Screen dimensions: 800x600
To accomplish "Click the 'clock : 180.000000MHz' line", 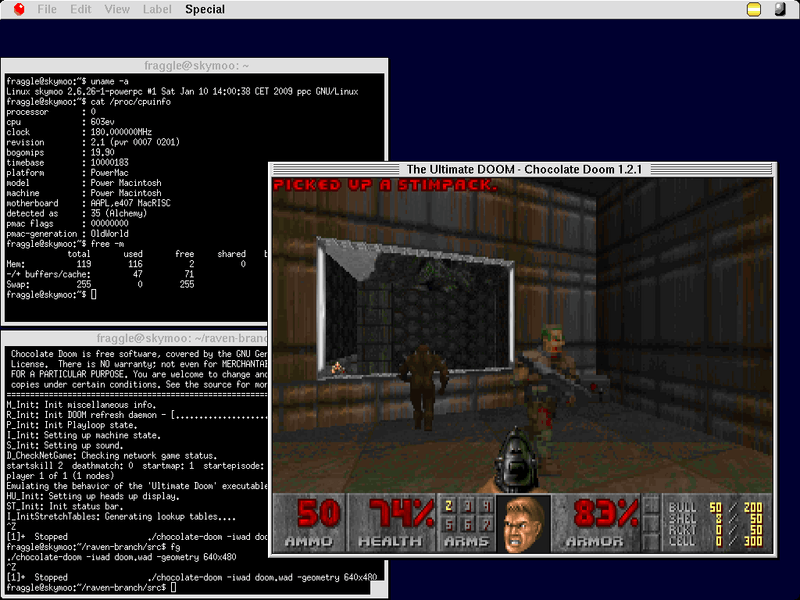I will point(79,132).
